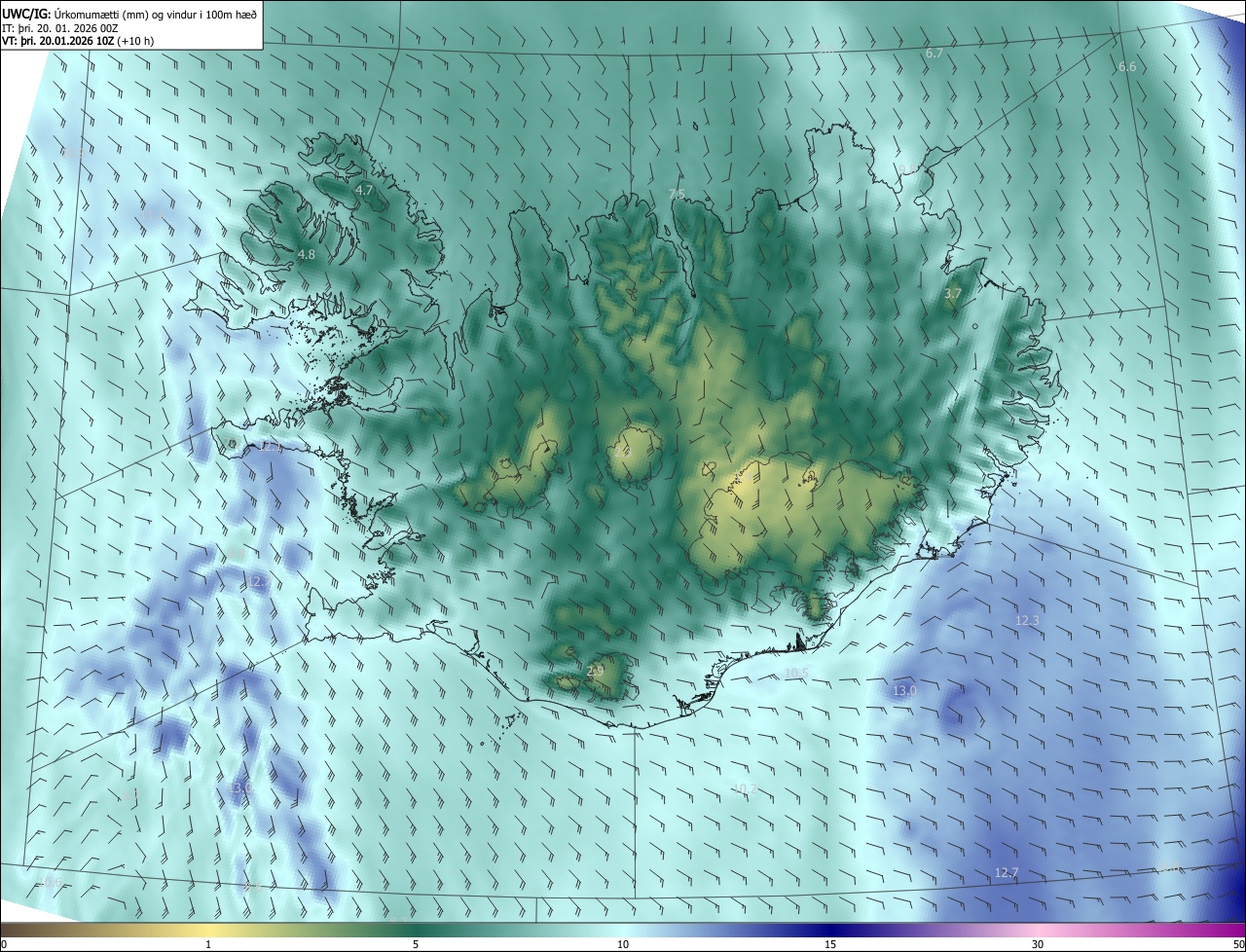This screenshot has height=952, width=1246.
Task: Click the 10.6 value label
Action: click(x=50, y=882)
